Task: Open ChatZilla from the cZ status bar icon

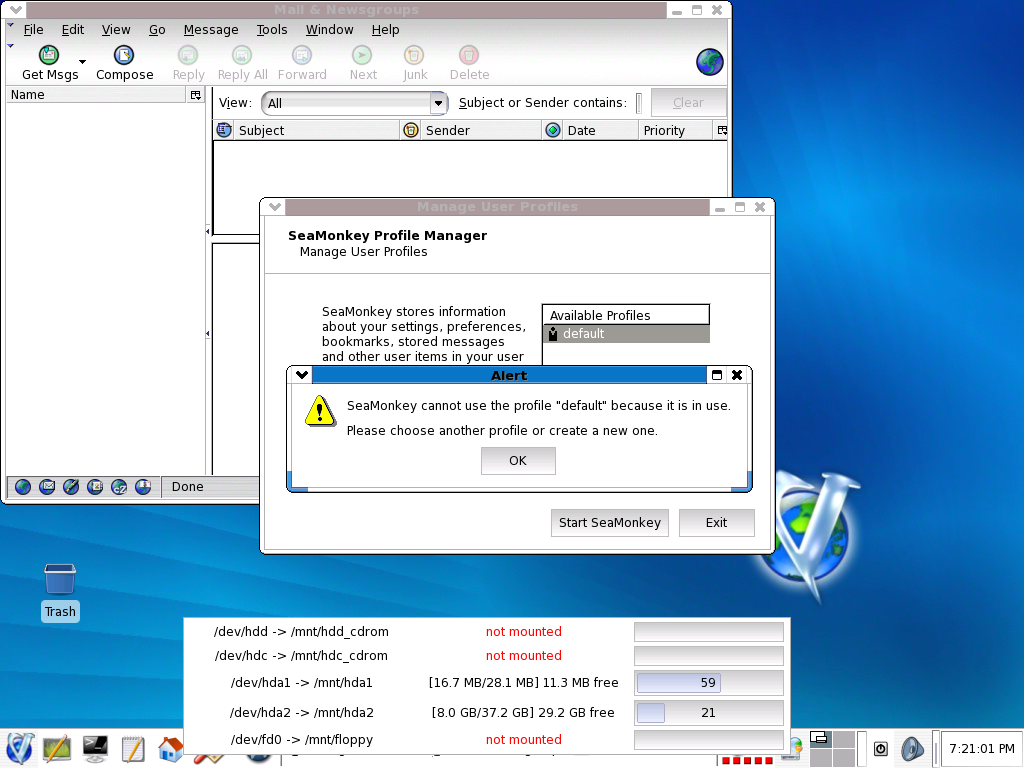Action: click(x=119, y=487)
